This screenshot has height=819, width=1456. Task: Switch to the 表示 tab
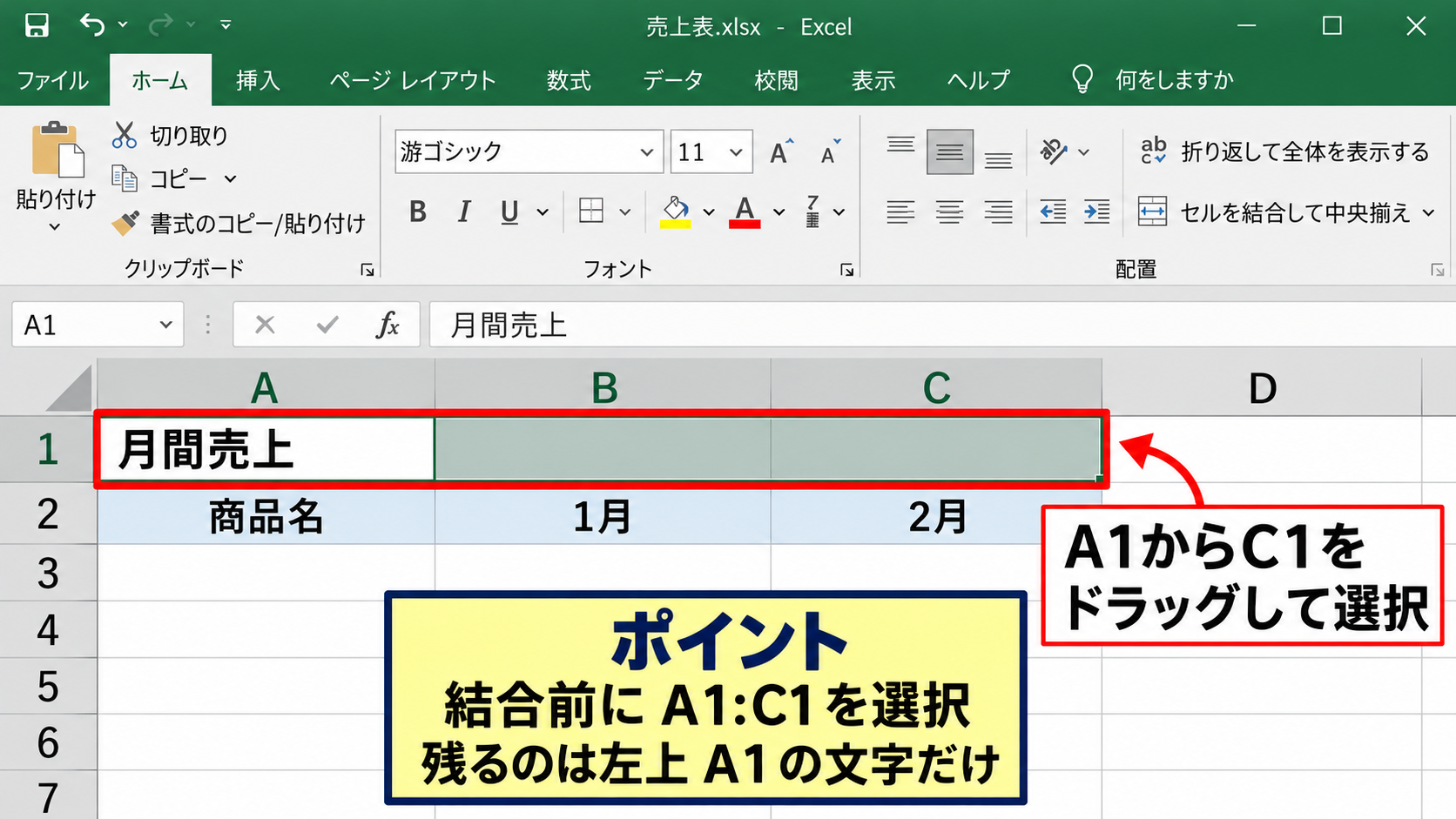[873, 80]
